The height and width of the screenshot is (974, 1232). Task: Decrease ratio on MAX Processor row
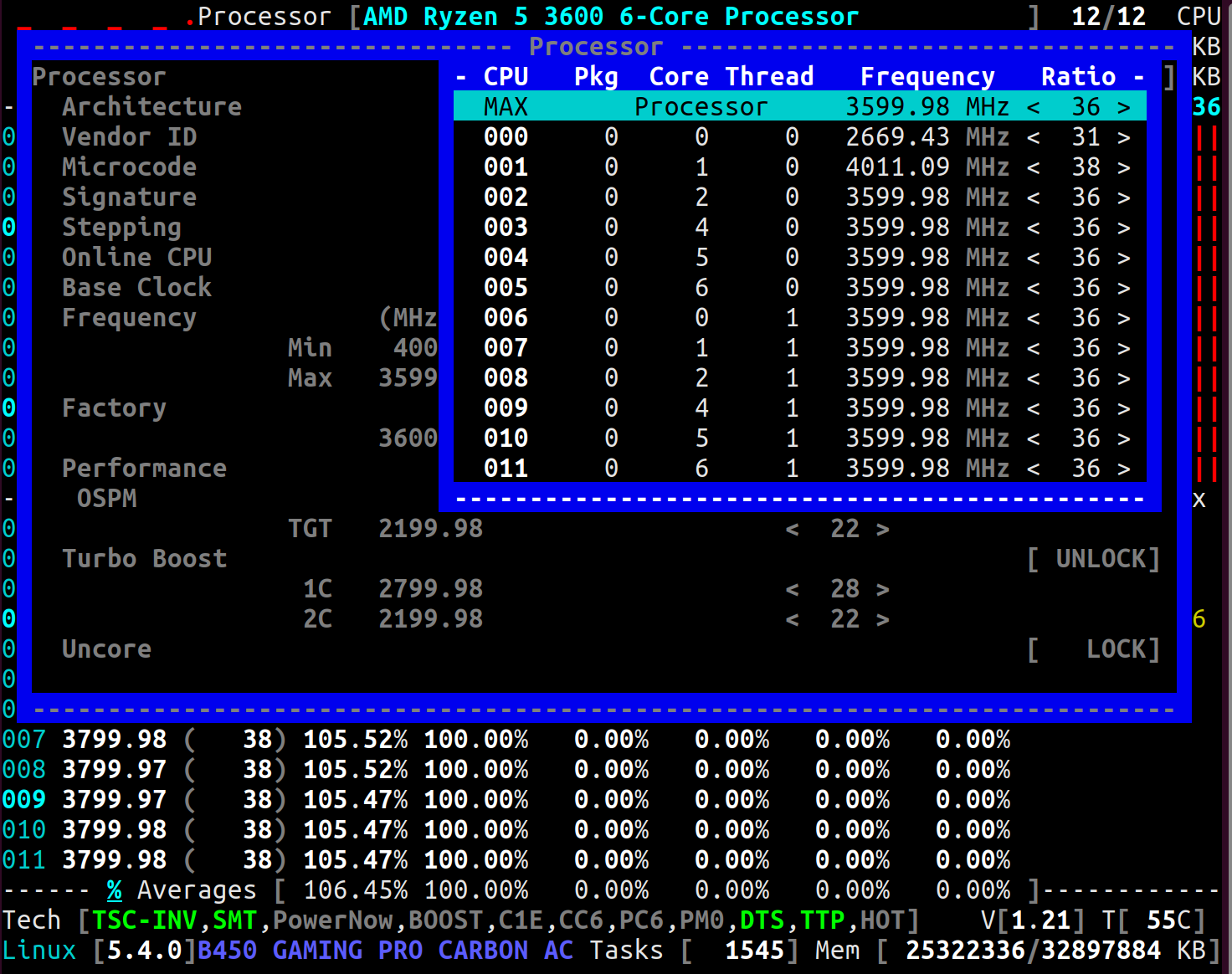coord(1034,107)
